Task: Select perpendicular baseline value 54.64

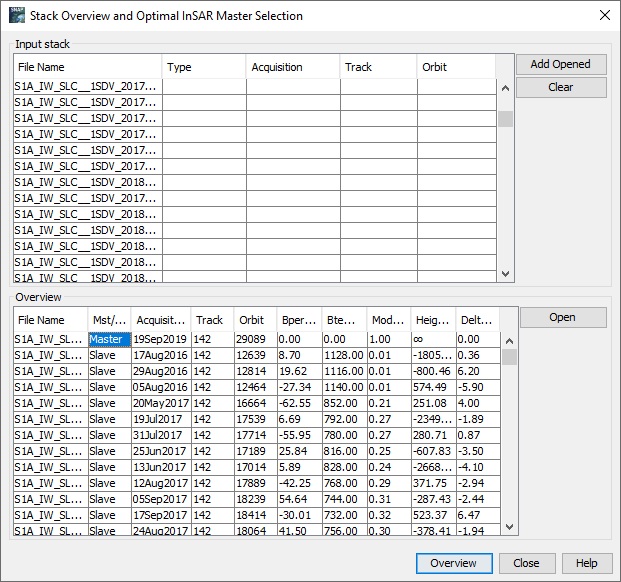Action: [299, 499]
